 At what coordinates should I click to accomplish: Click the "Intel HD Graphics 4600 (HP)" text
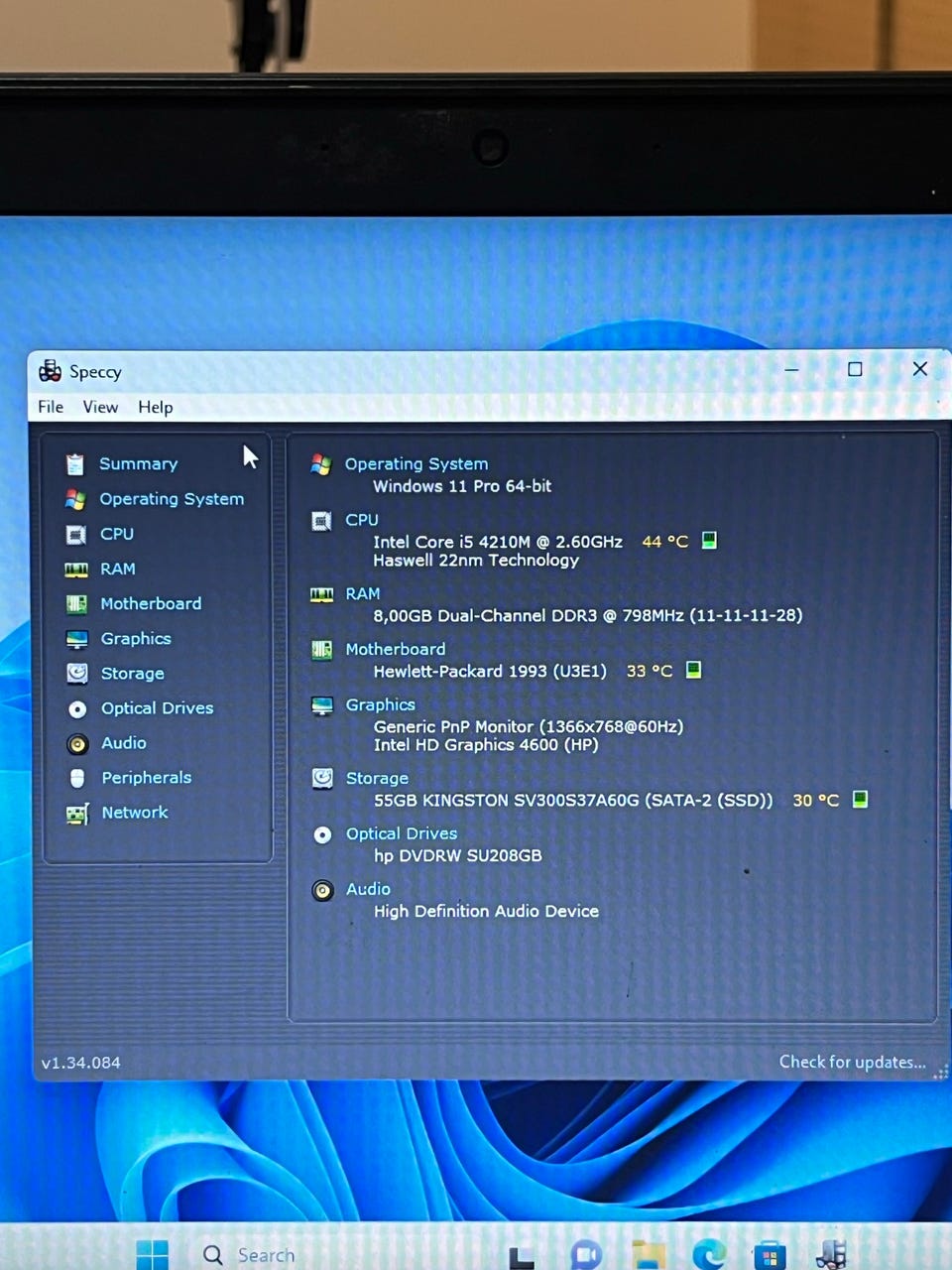point(486,745)
